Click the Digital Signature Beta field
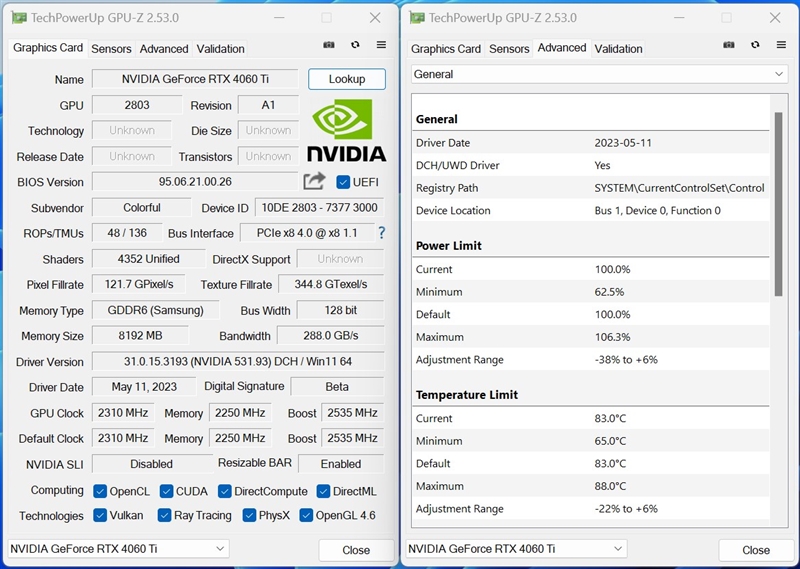Viewport: 800px width, 569px height. [337, 387]
